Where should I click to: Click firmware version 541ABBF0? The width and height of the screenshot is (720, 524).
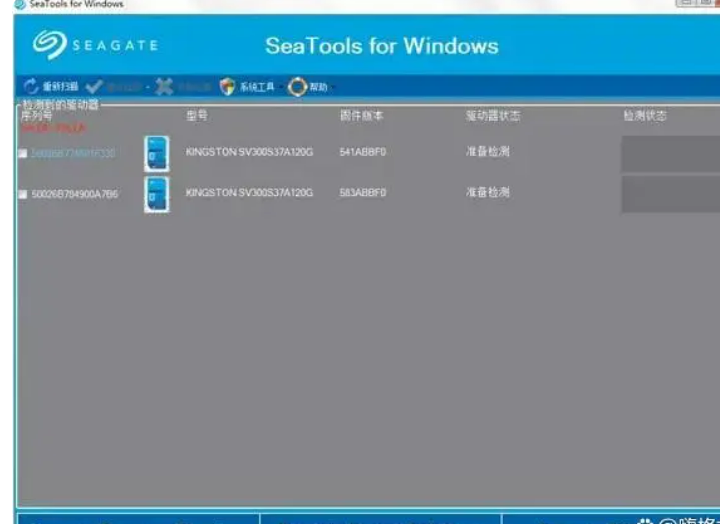click(x=363, y=152)
